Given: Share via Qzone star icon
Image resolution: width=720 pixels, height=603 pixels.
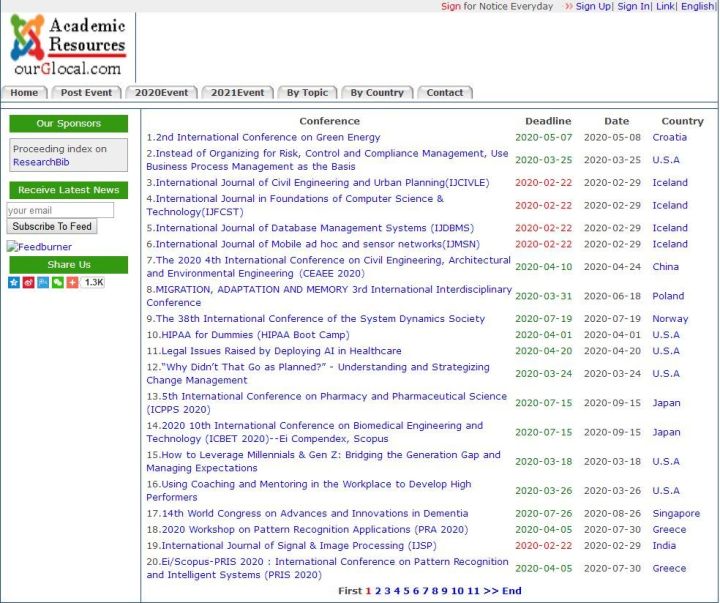Looking at the screenshot, I should coord(14,282).
